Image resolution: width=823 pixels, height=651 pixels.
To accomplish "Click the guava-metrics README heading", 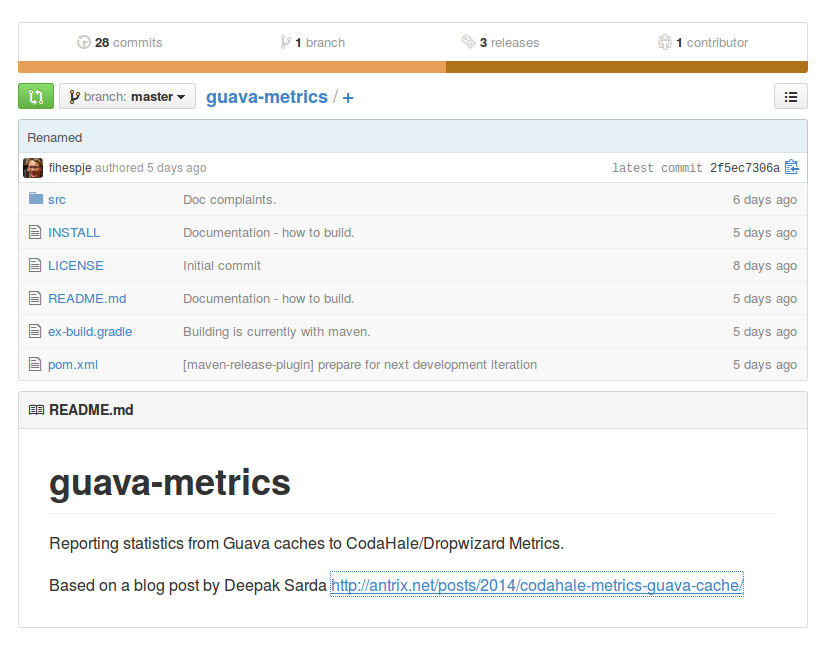I will [x=170, y=483].
